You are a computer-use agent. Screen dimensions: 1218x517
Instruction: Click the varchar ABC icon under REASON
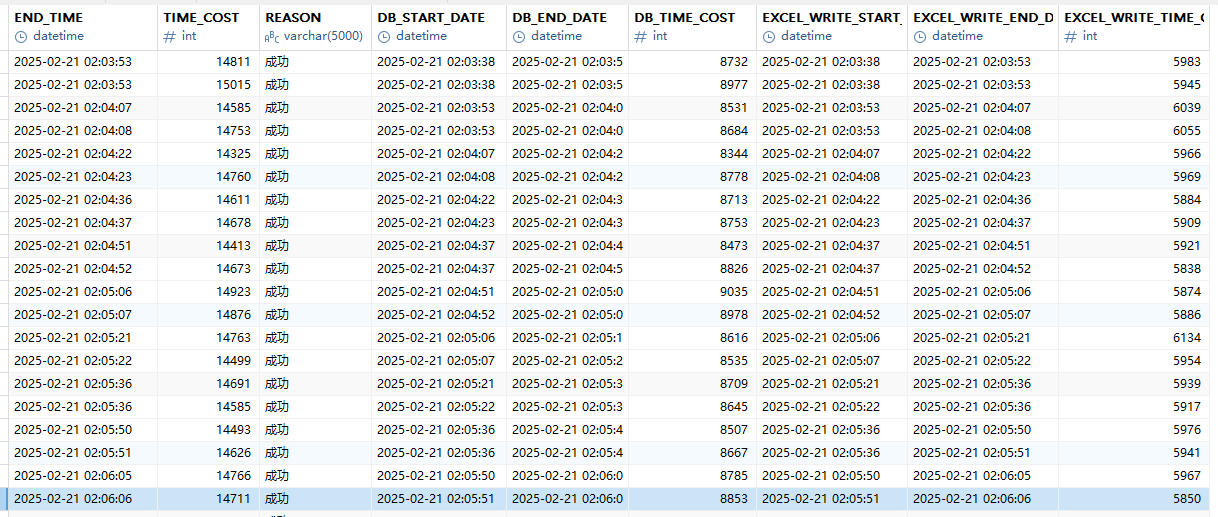(271, 37)
